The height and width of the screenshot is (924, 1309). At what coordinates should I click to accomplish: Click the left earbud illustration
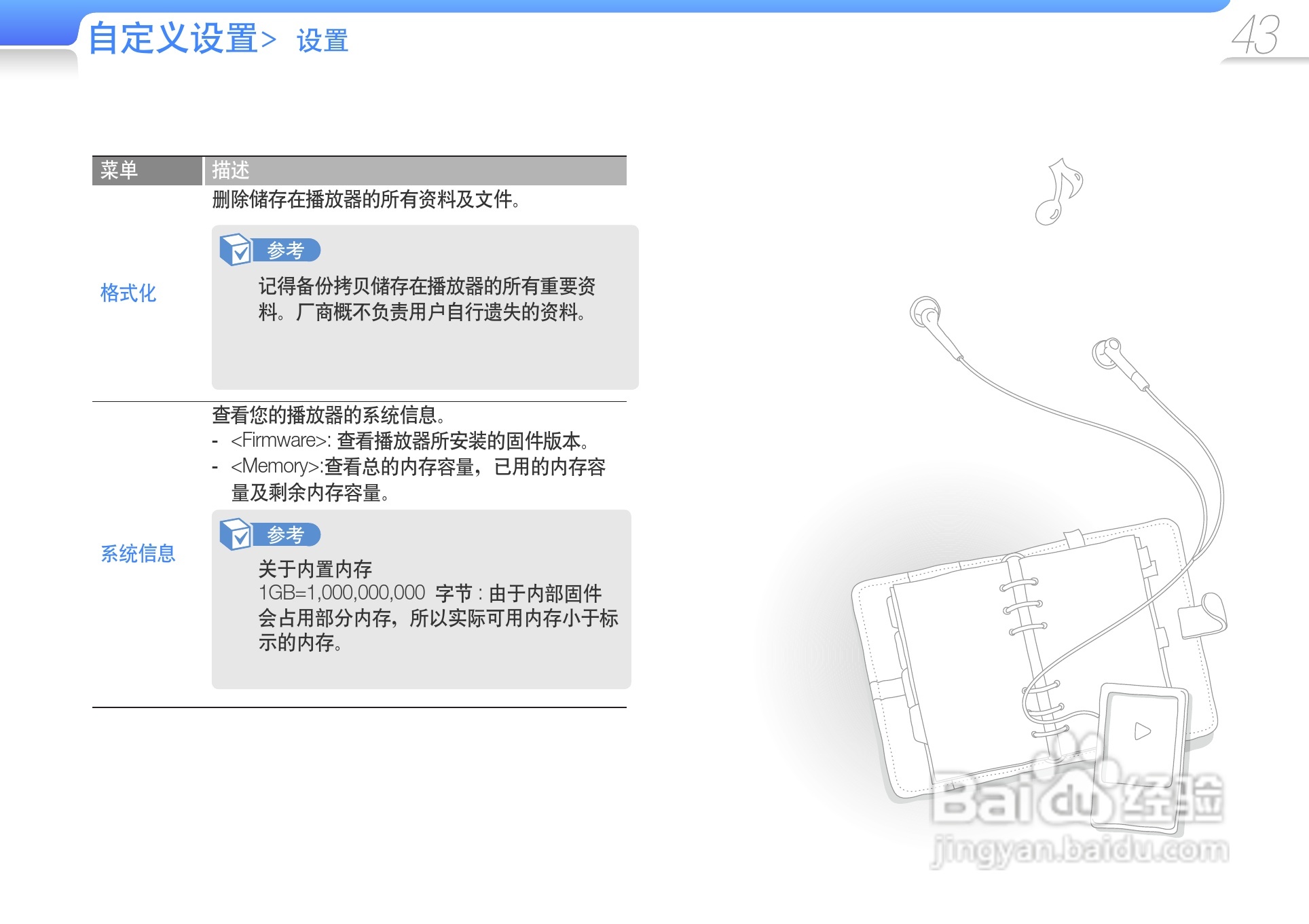click(926, 313)
